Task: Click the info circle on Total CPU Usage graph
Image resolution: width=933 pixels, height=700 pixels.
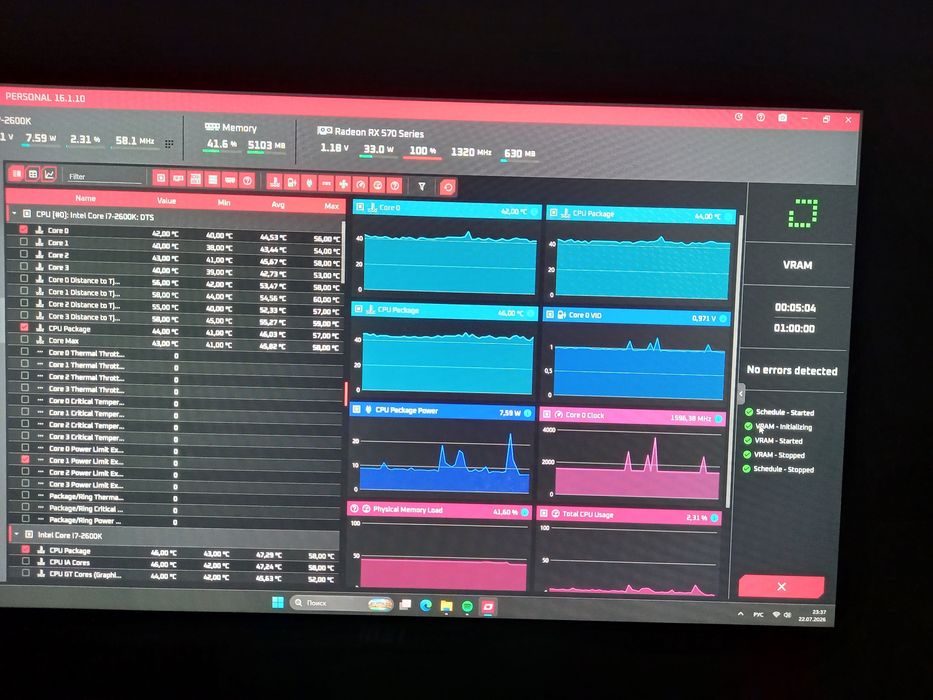Action: (x=714, y=518)
